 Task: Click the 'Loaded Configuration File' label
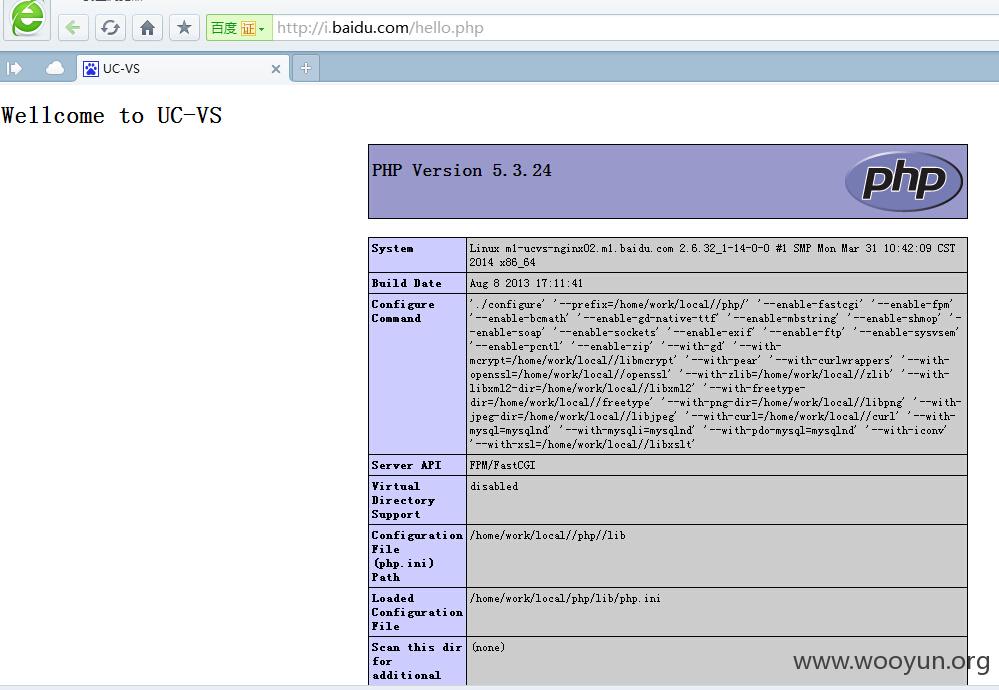click(x=417, y=612)
